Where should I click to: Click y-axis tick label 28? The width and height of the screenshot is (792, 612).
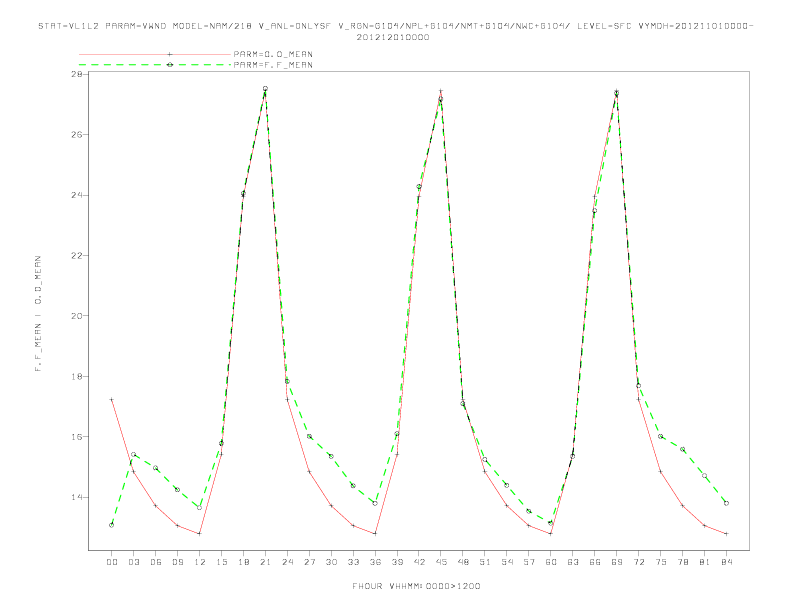click(x=77, y=74)
